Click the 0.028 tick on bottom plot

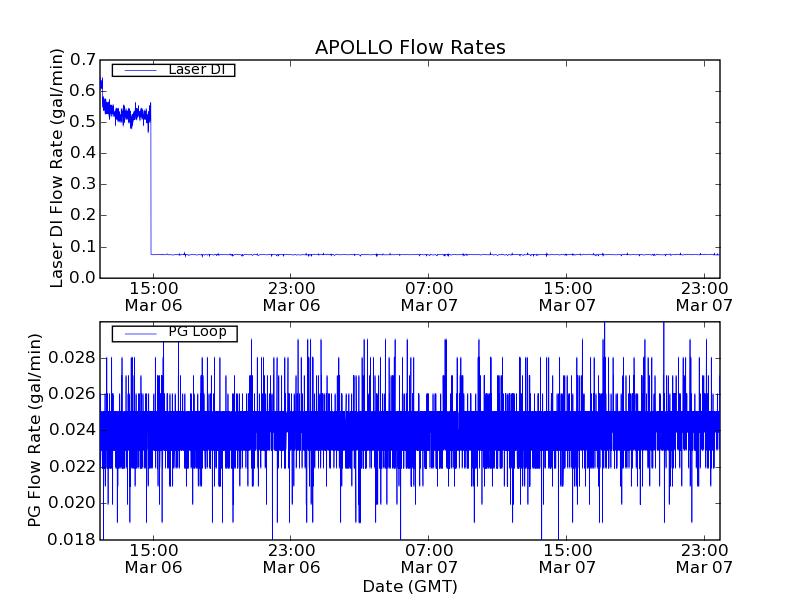[x=75, y=358]
